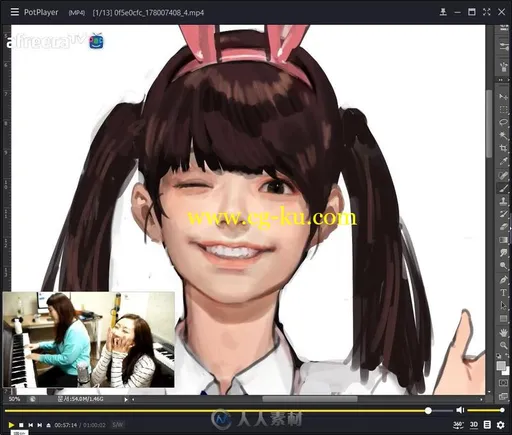
Task: Open the brush presets panel icon
Action: [x=503, y=67]
